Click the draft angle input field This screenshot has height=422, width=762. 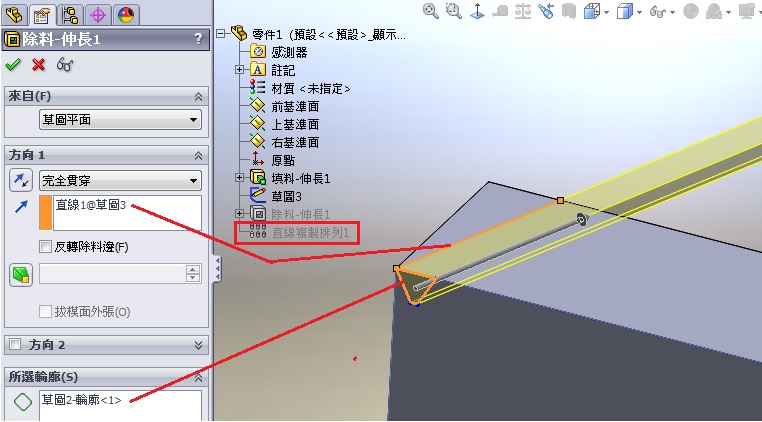pos(112,274)
